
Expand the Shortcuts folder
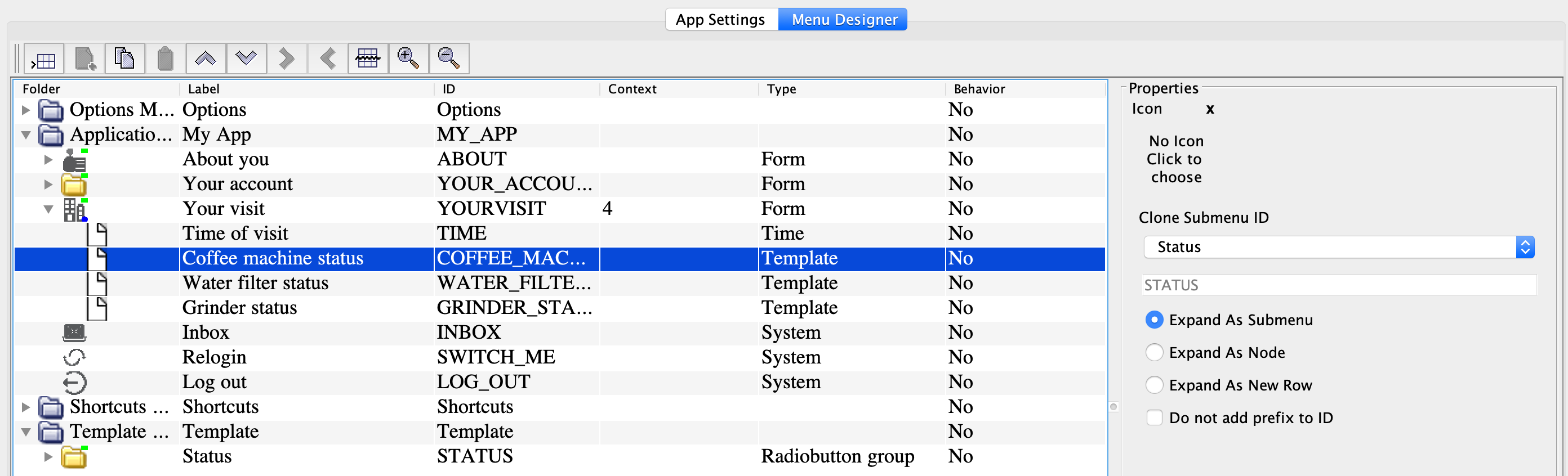pyautogui.click(x=26, y=407)
